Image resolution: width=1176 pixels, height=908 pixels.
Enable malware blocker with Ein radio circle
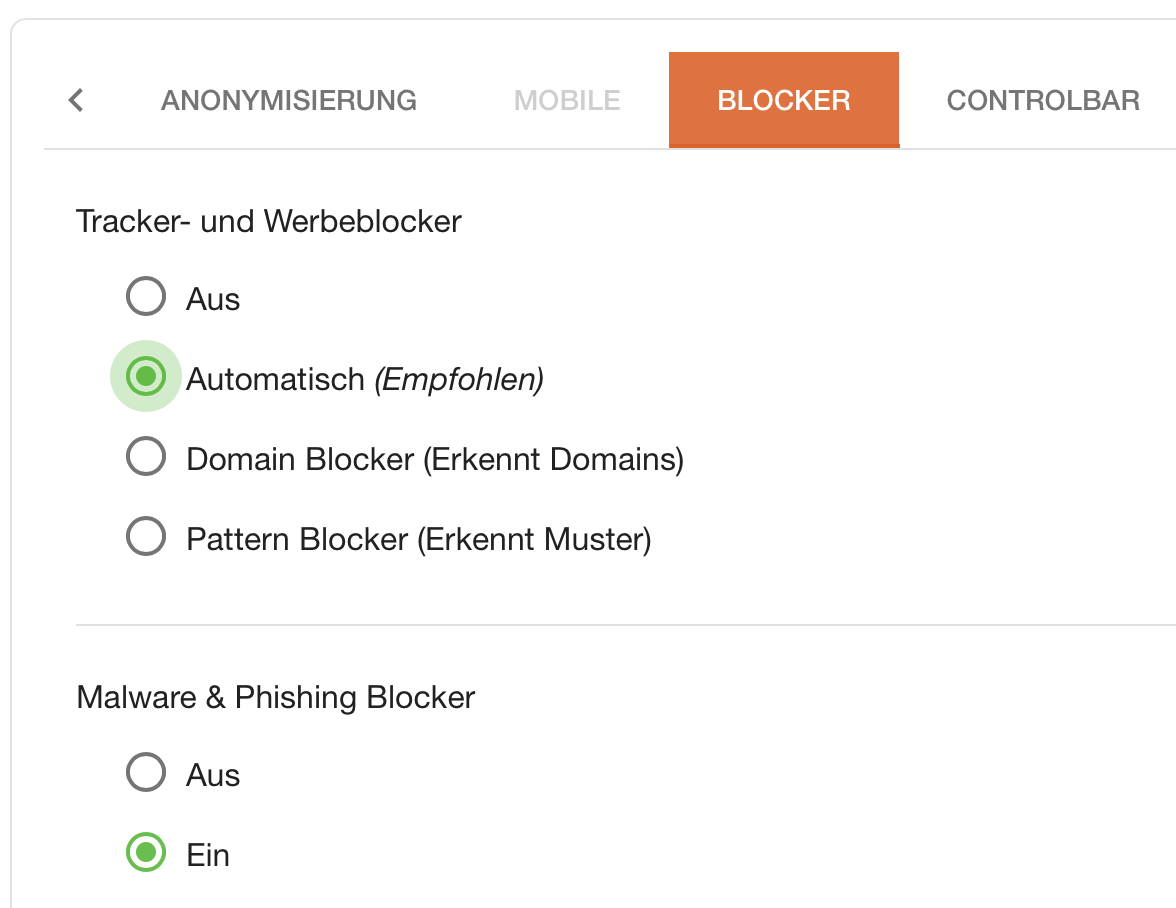pos(146,853)
